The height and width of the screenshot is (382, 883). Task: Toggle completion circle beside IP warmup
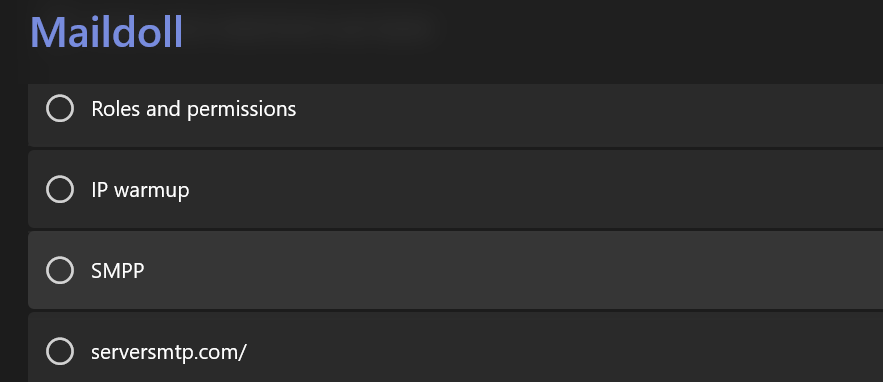click(x=60, y=189)
